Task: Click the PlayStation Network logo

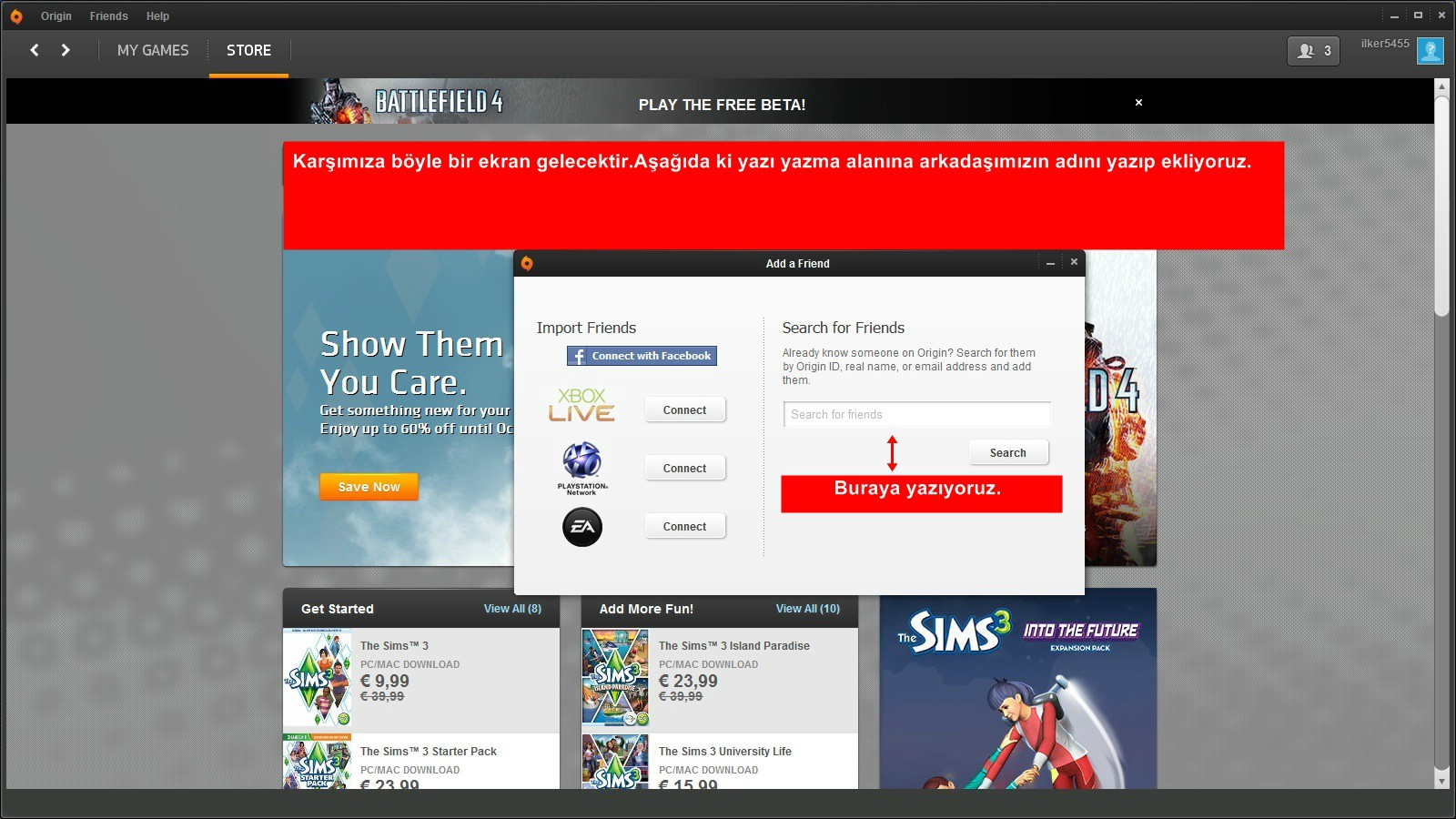Action: [x=582, y=466]
